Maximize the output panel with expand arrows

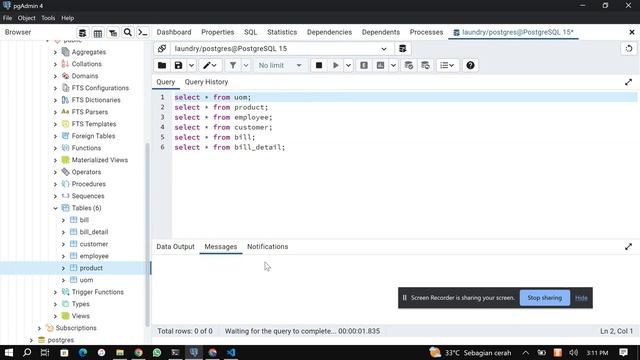click(x=628, y=247)
